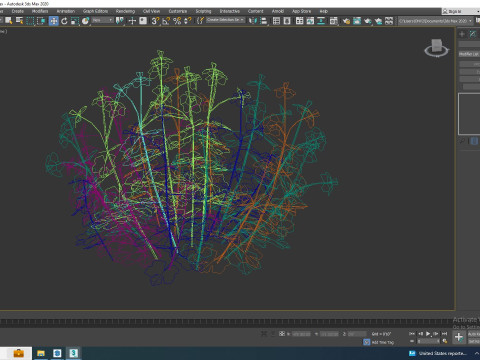Go to the end frame
The height and width of the screenshot is (360, 480).
coord(444,333)
